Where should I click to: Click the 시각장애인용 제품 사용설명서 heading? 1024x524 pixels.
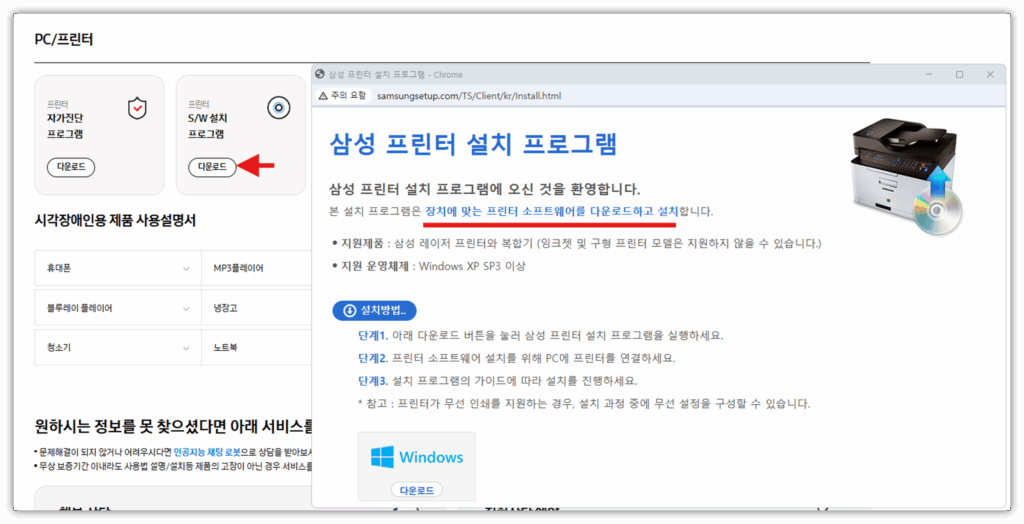pyautogui.click(x=115, y=220)
